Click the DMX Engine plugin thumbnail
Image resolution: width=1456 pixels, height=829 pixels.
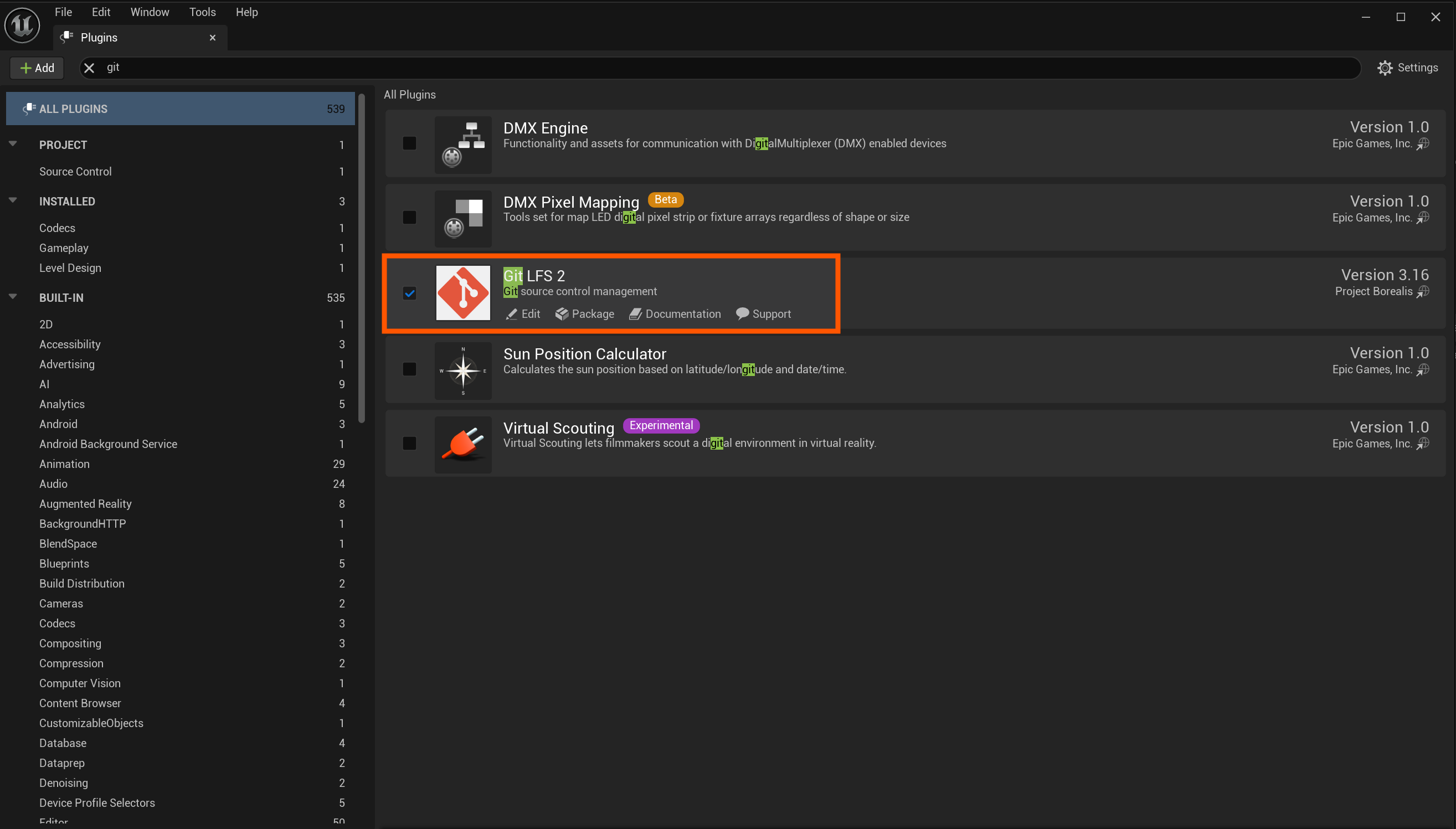(x=463, y=145)
